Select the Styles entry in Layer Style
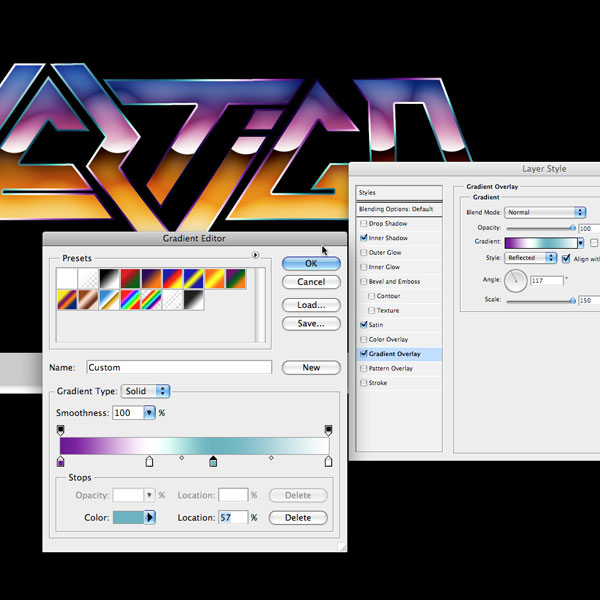 399,192
